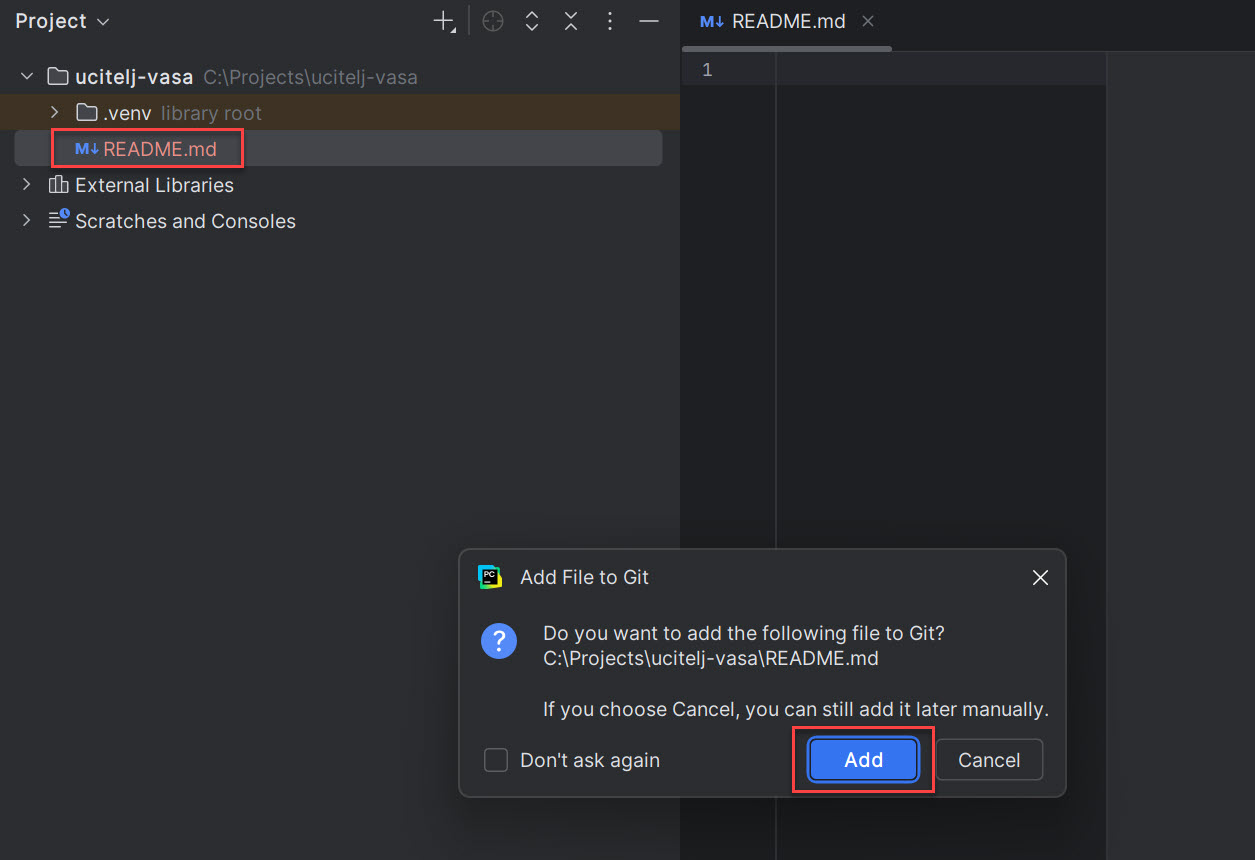Click the add new item plus icon
The height and width of the screenshot is (860, 1255).
pos(441,20)
